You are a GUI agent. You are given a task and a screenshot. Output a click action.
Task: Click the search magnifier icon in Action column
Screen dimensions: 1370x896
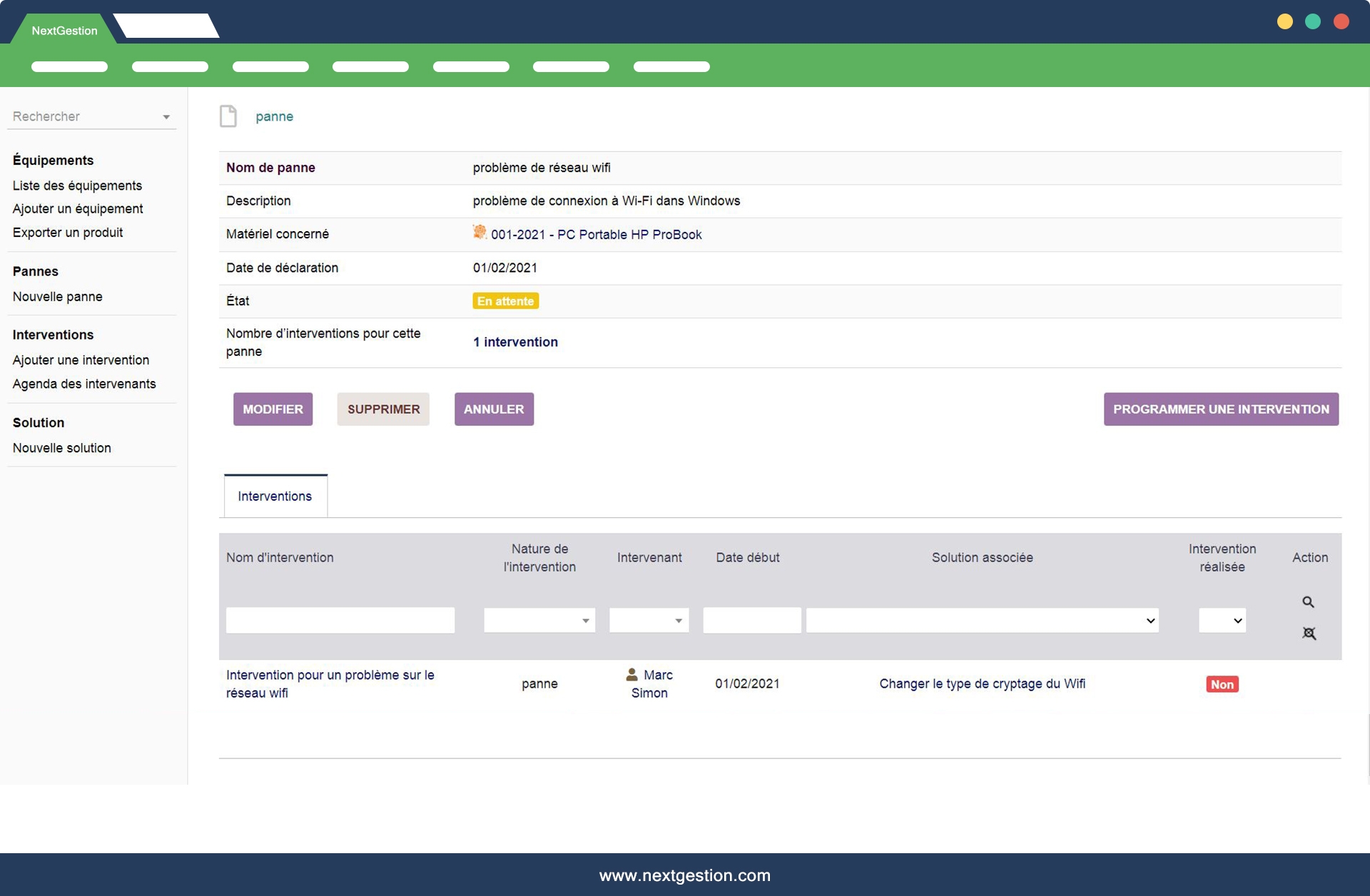click(1308, 602)
